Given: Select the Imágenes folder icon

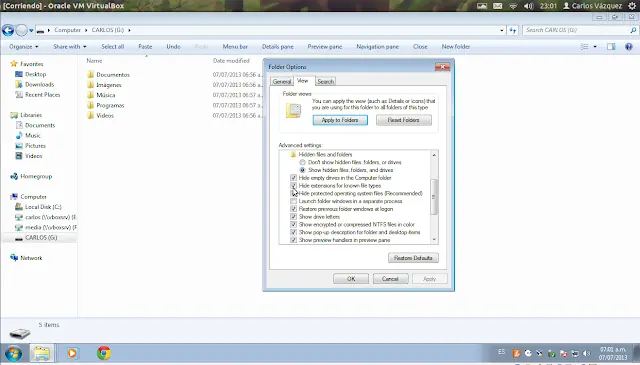Looking at the screenshot, I should 91,85.
